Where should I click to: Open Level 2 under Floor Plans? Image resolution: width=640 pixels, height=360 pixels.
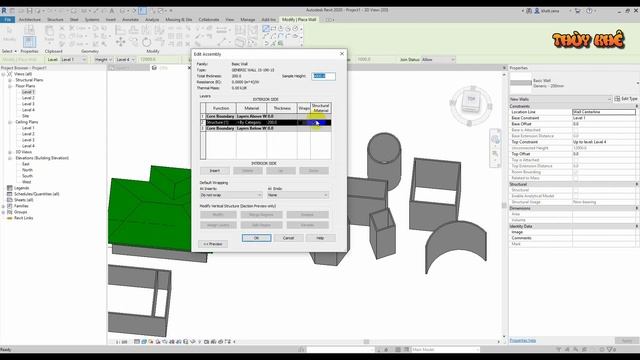[28, 98]
